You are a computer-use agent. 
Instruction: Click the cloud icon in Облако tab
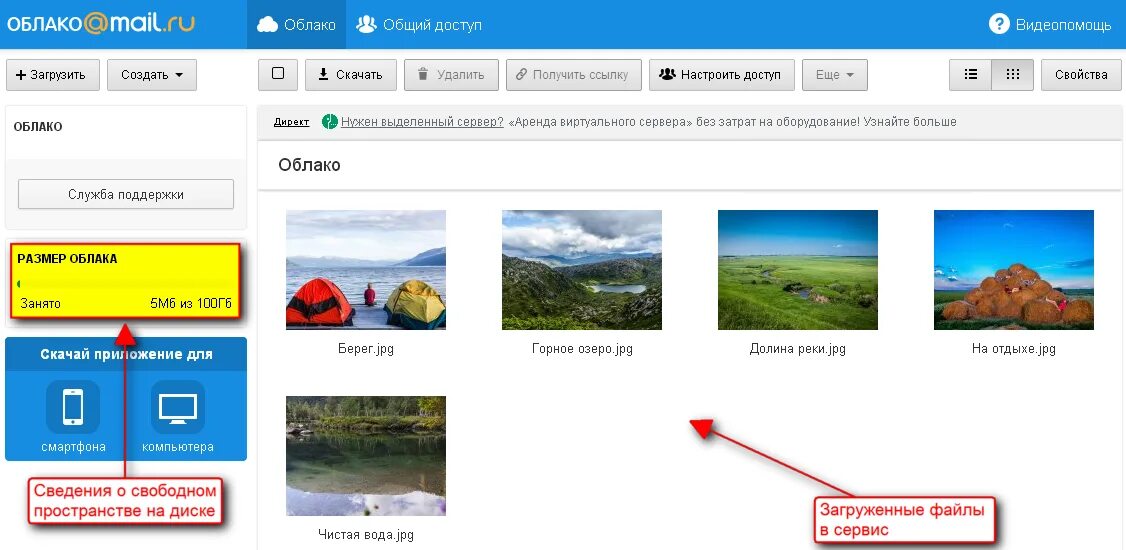pos(267,25)
